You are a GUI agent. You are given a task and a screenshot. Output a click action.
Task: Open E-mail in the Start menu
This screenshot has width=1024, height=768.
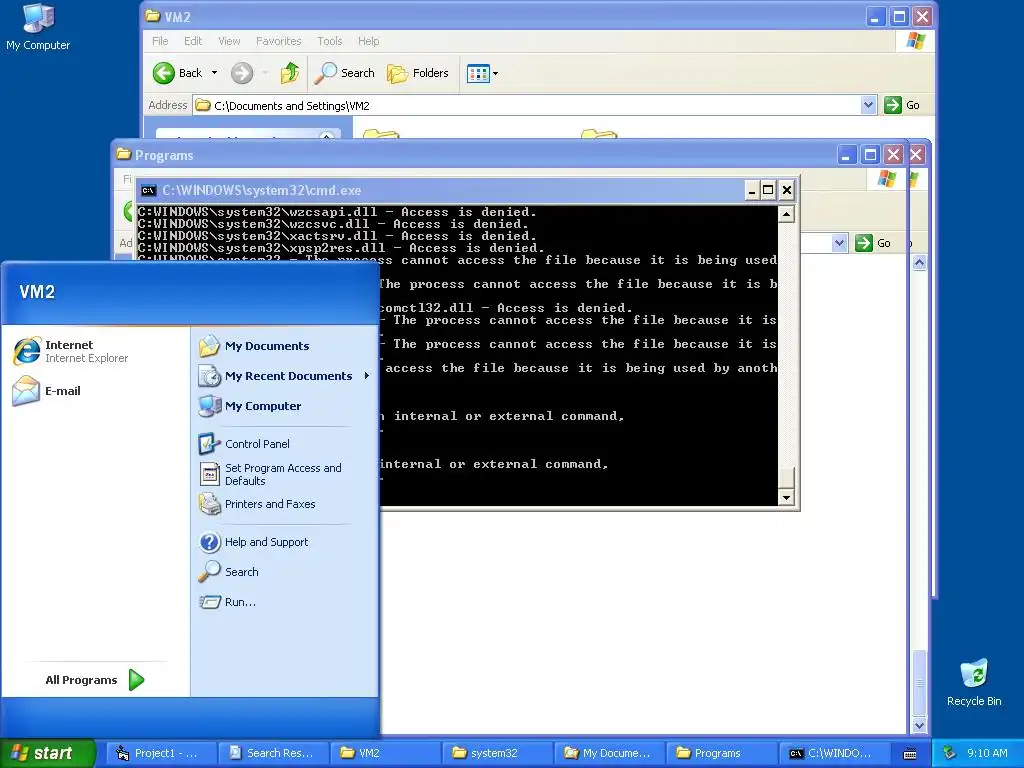pyautogui.click(x=47, y=391)
